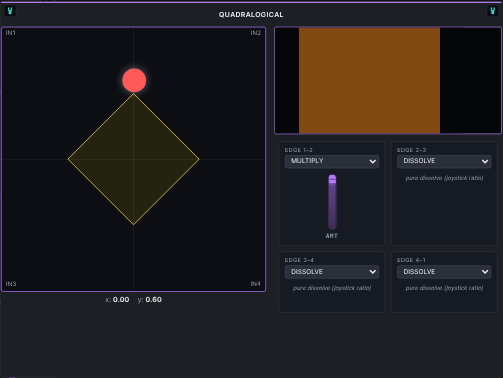Viewport: 503px width, 378px height.
Task: Click the IN4 corner label
Action: [256, 284]
